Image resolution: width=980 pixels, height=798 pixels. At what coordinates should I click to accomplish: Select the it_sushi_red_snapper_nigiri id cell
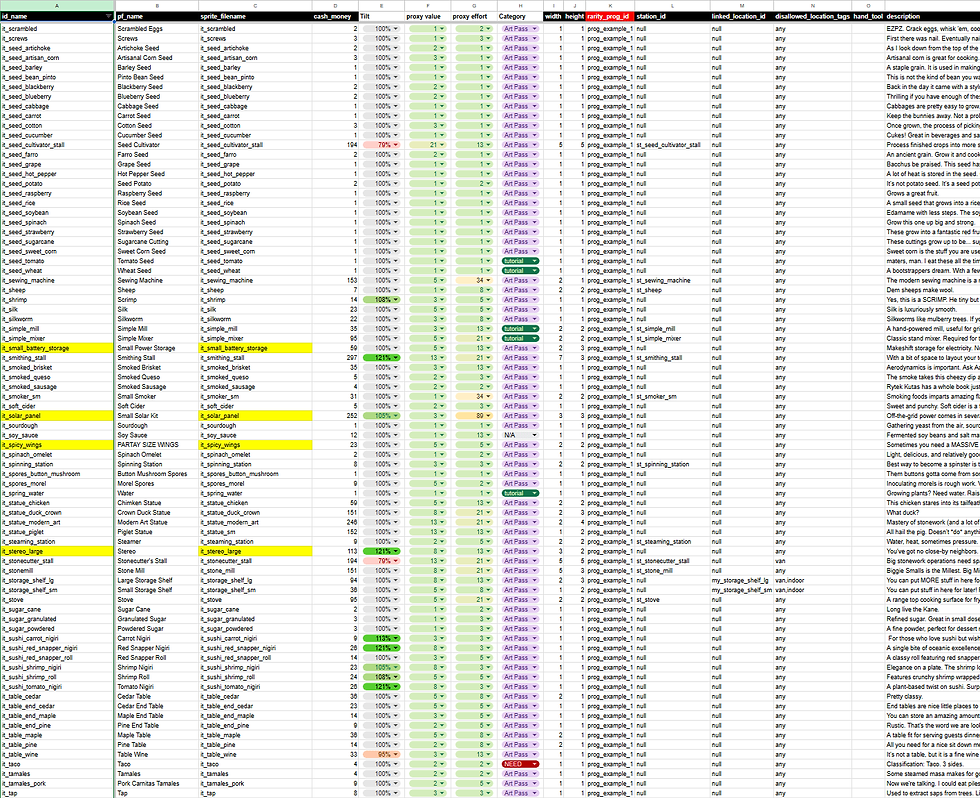tap(57, 648)
